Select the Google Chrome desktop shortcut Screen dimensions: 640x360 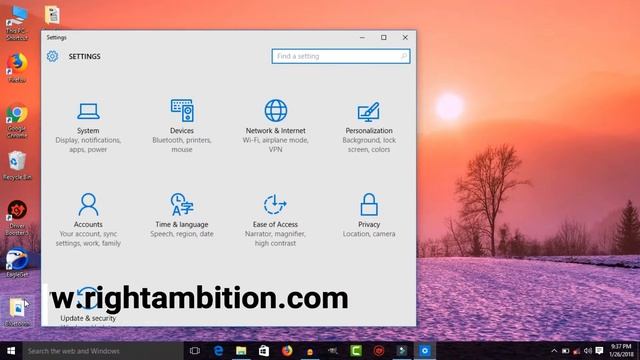coord(17,122)
